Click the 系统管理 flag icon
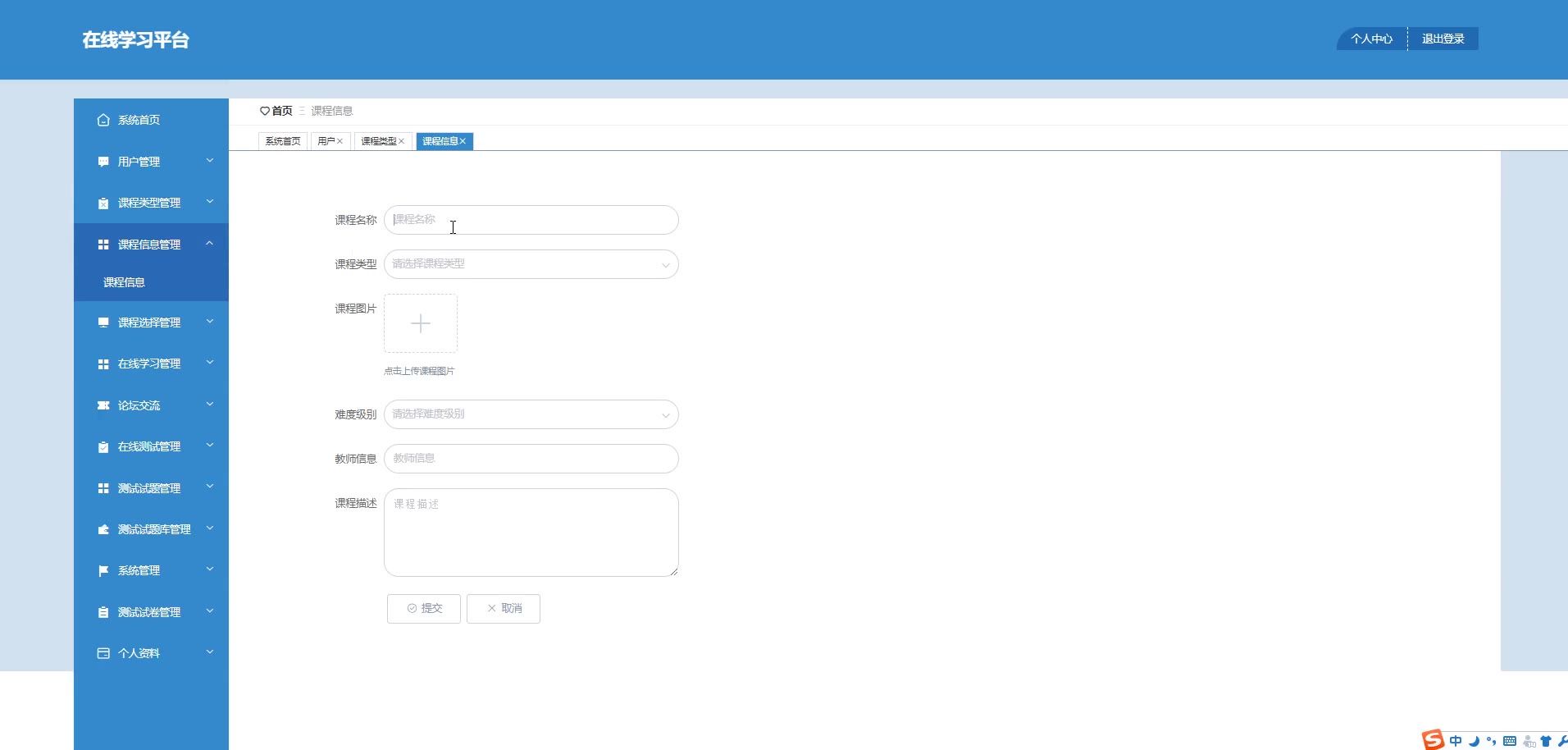The width and height of the screenshot is (1568, 750). click(x=103, y=570)
